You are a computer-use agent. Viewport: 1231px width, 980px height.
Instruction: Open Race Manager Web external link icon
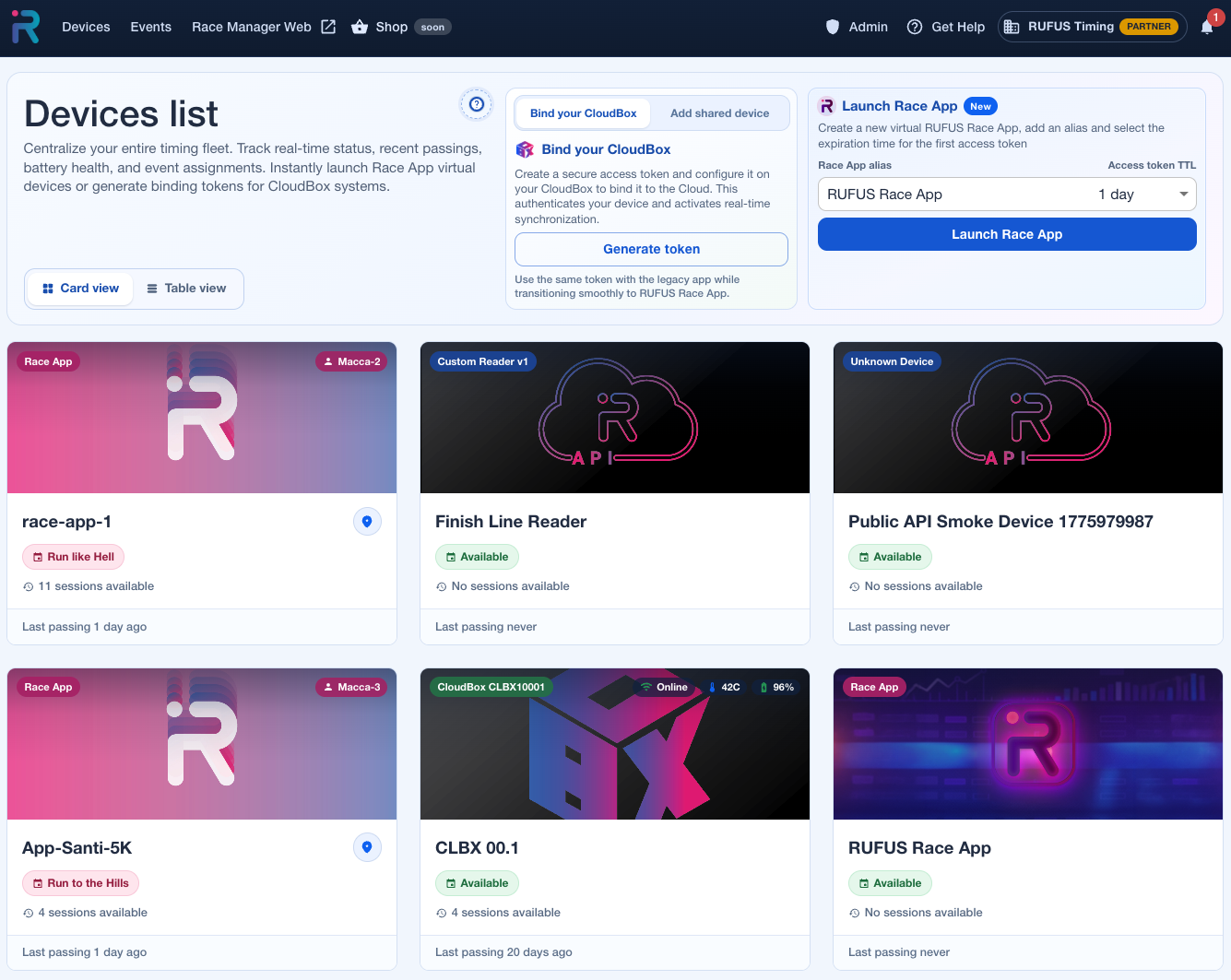(x=328, y=27)
